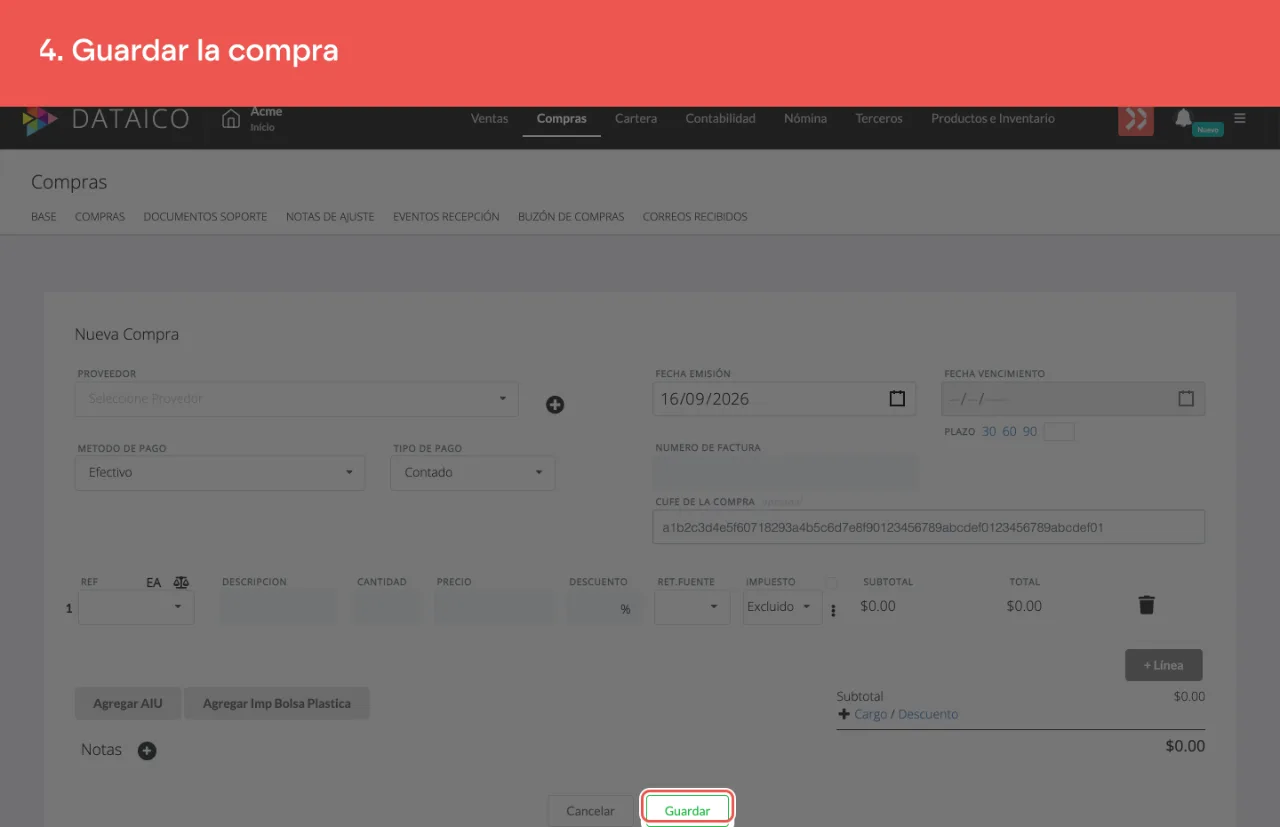Image resolution: width=1280 pixels, height=827 pixels.
Task: Open the Nómina menu
Action: [x=805, y=118]
